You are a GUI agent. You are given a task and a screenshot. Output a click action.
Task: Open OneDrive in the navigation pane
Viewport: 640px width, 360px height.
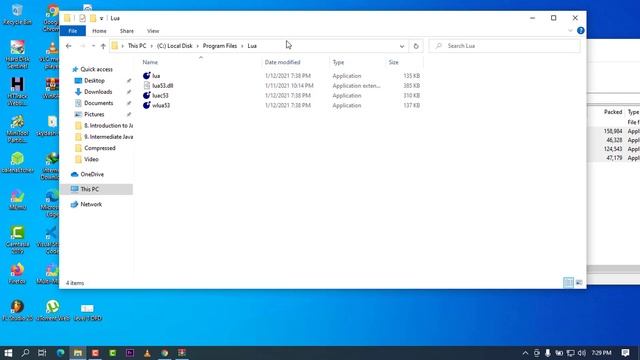(92, 174)
